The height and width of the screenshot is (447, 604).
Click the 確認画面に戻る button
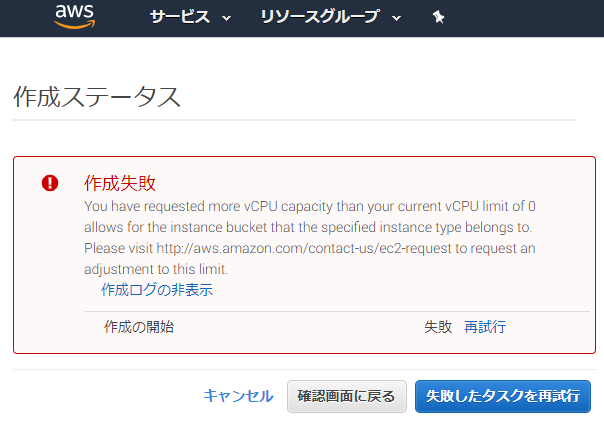pos(347,397)
